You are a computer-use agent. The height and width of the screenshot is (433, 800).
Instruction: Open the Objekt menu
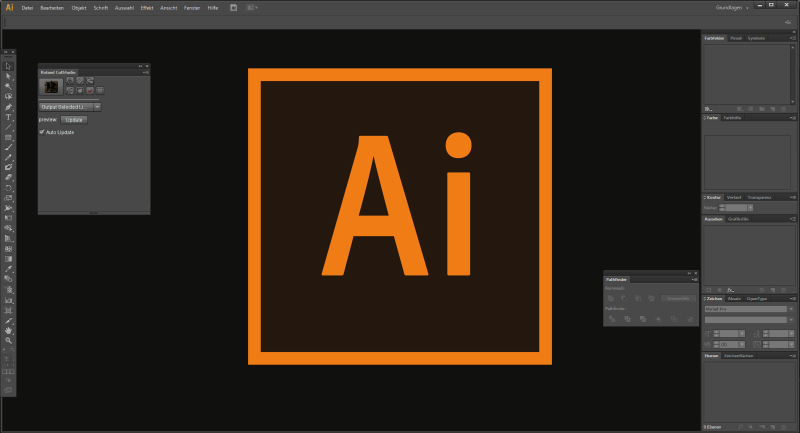[x=79, y=8]
